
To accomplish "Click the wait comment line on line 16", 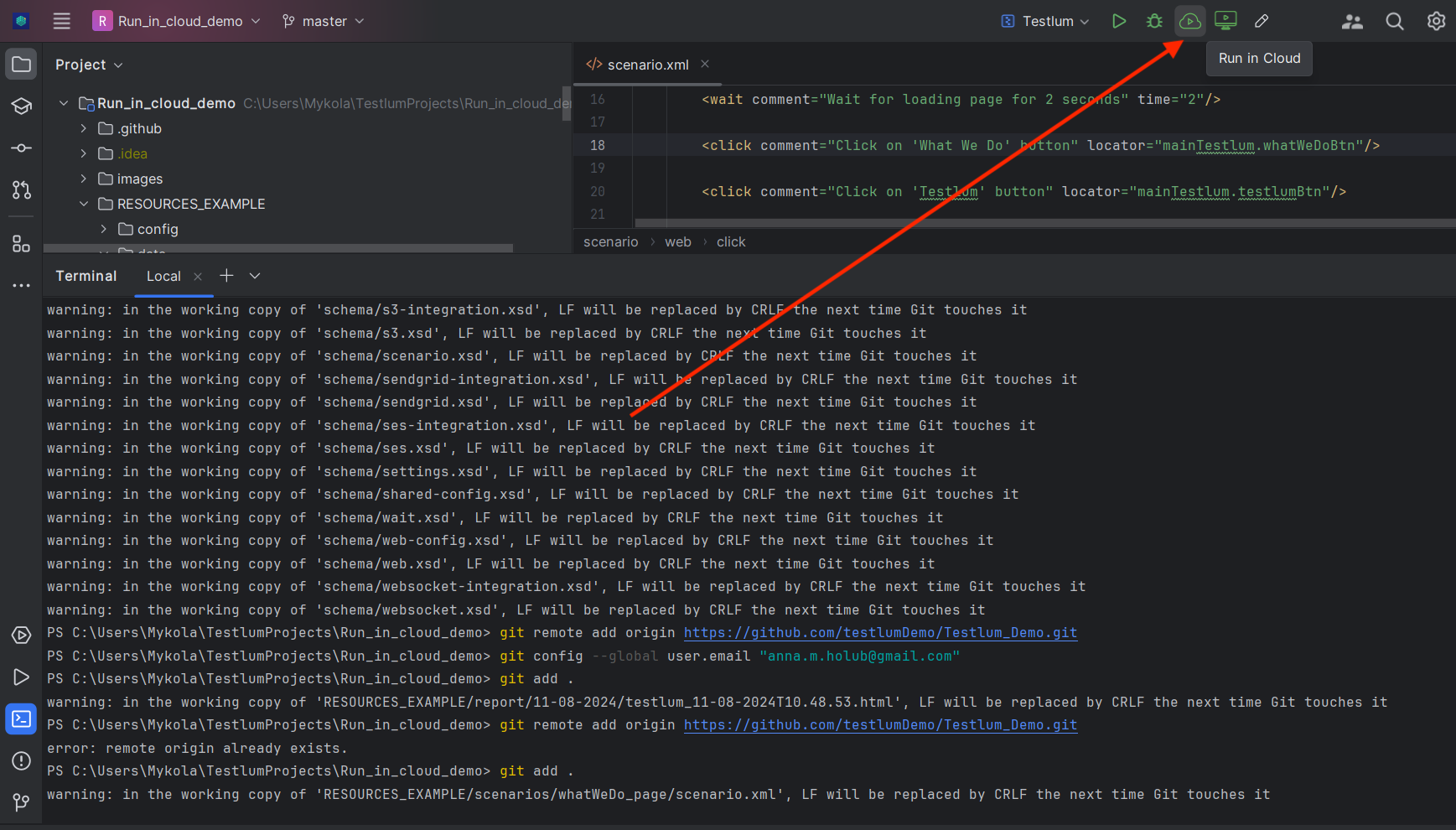I will click(961, 99).
